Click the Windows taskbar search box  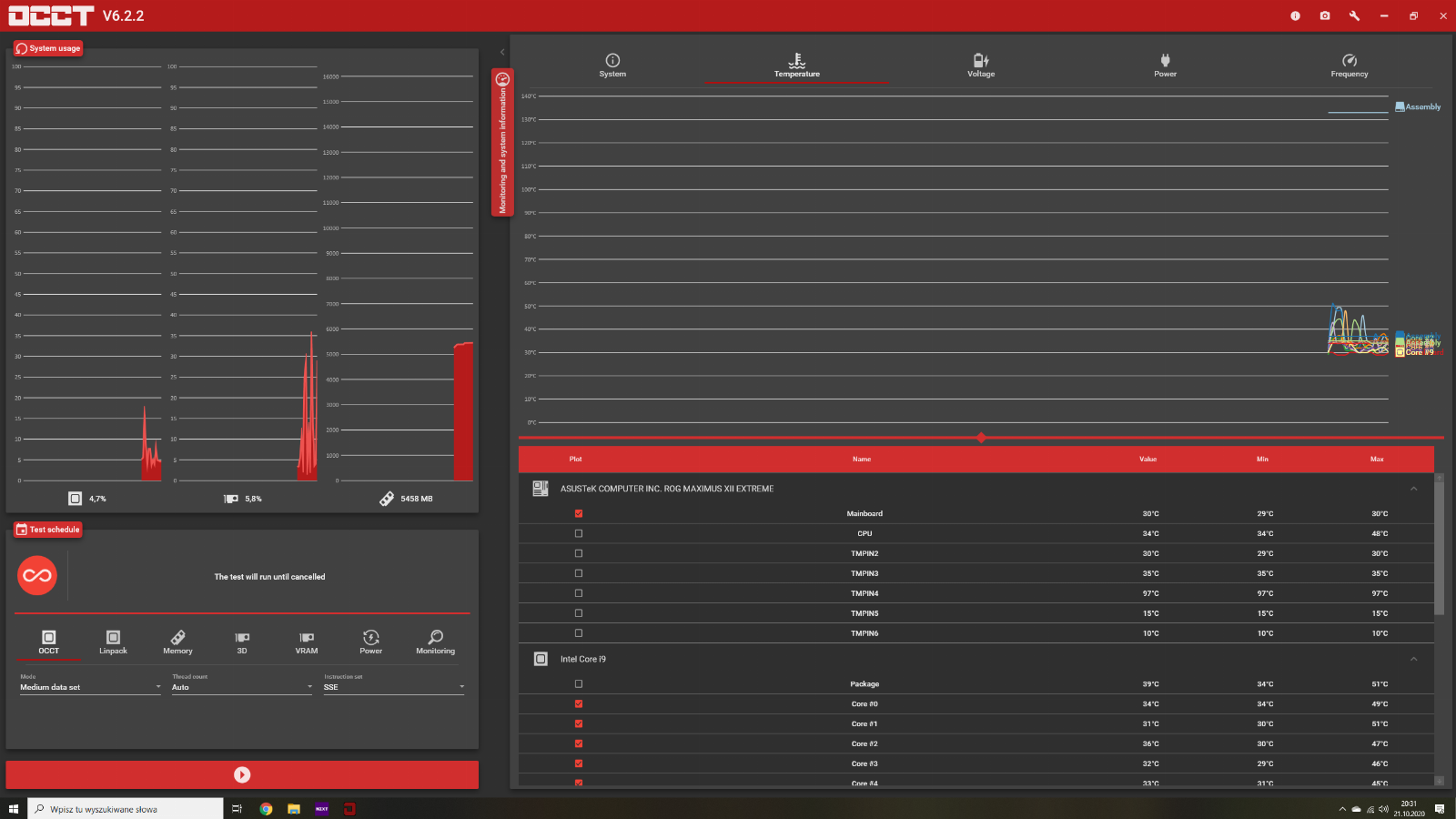click(x=126, y=809)
